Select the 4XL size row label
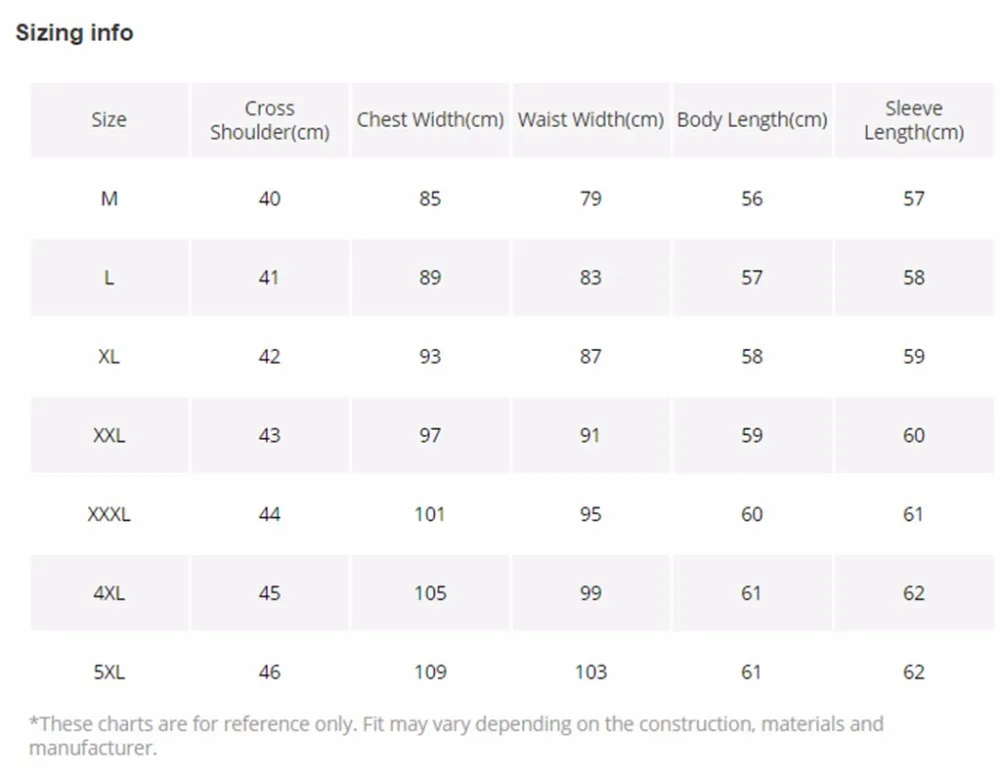 coord(109,594)
